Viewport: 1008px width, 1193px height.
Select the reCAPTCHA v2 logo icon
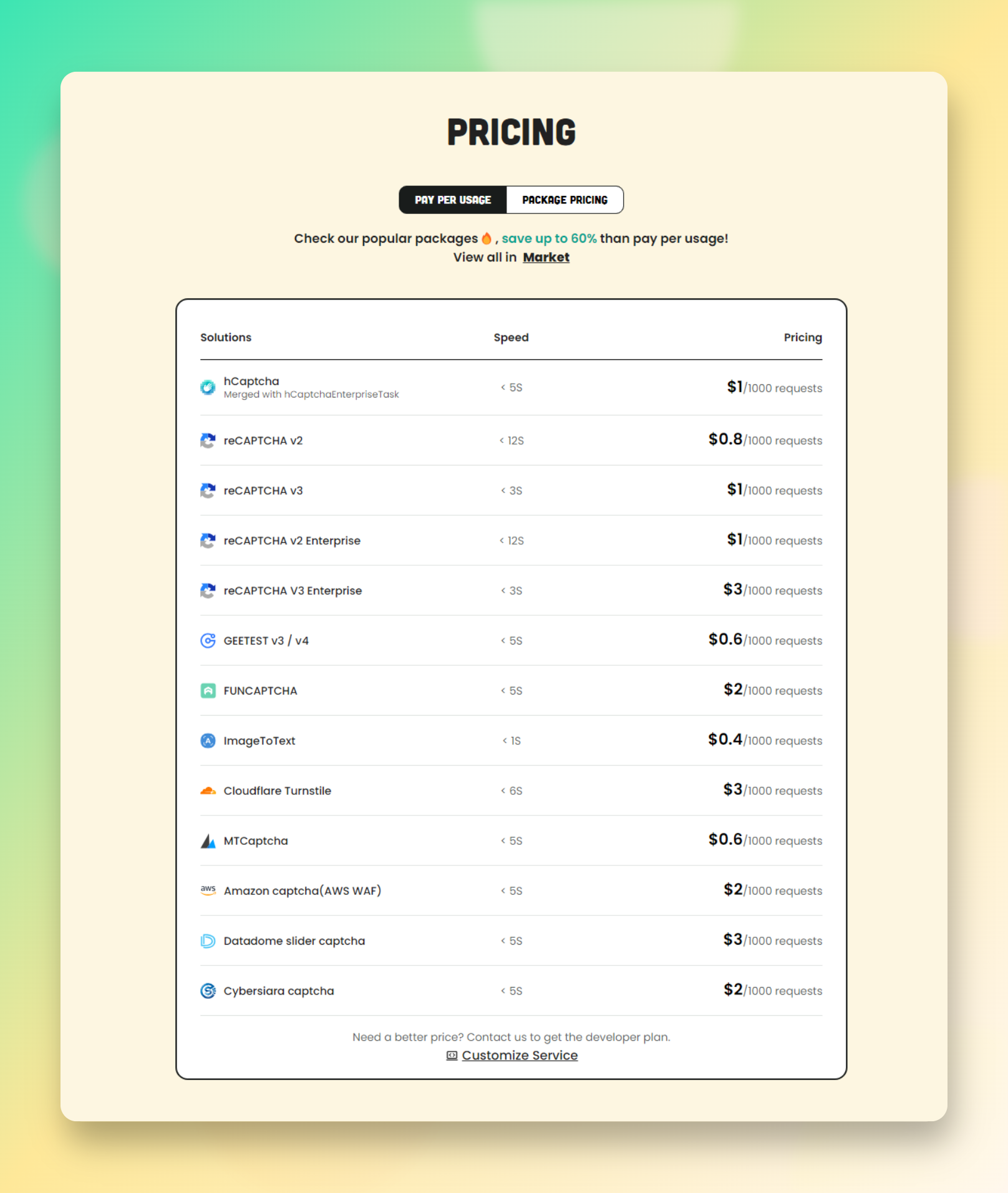[208, 440]
